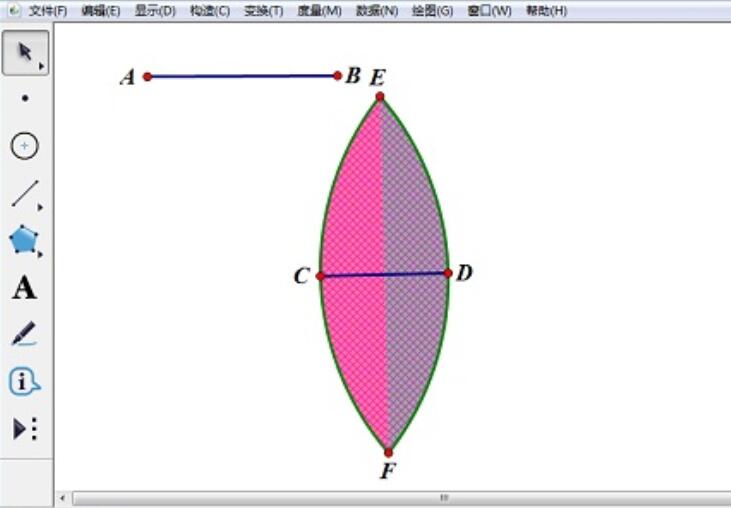Click label A text
The image size is (731, 508).
point(128,77)
